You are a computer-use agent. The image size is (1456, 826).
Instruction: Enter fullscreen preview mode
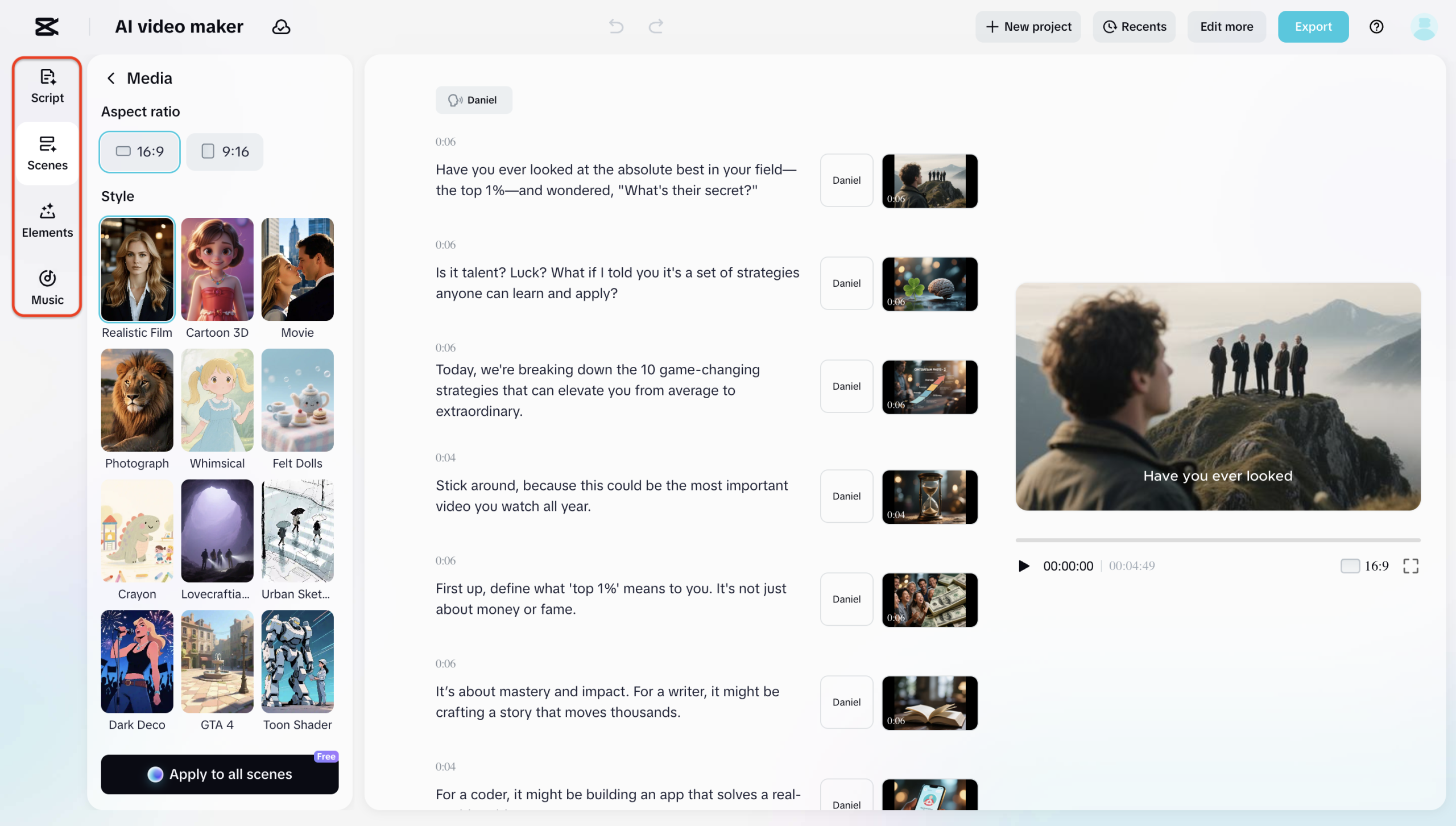click(1410, 566)
